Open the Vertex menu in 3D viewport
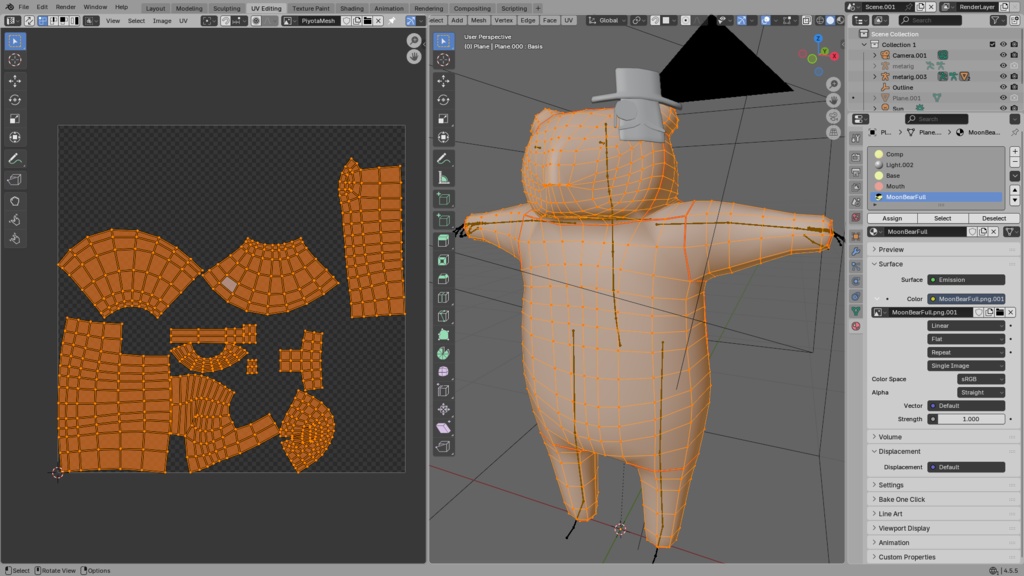The height and width of the screenshot is (576, 1024). (x=503, y=21)
